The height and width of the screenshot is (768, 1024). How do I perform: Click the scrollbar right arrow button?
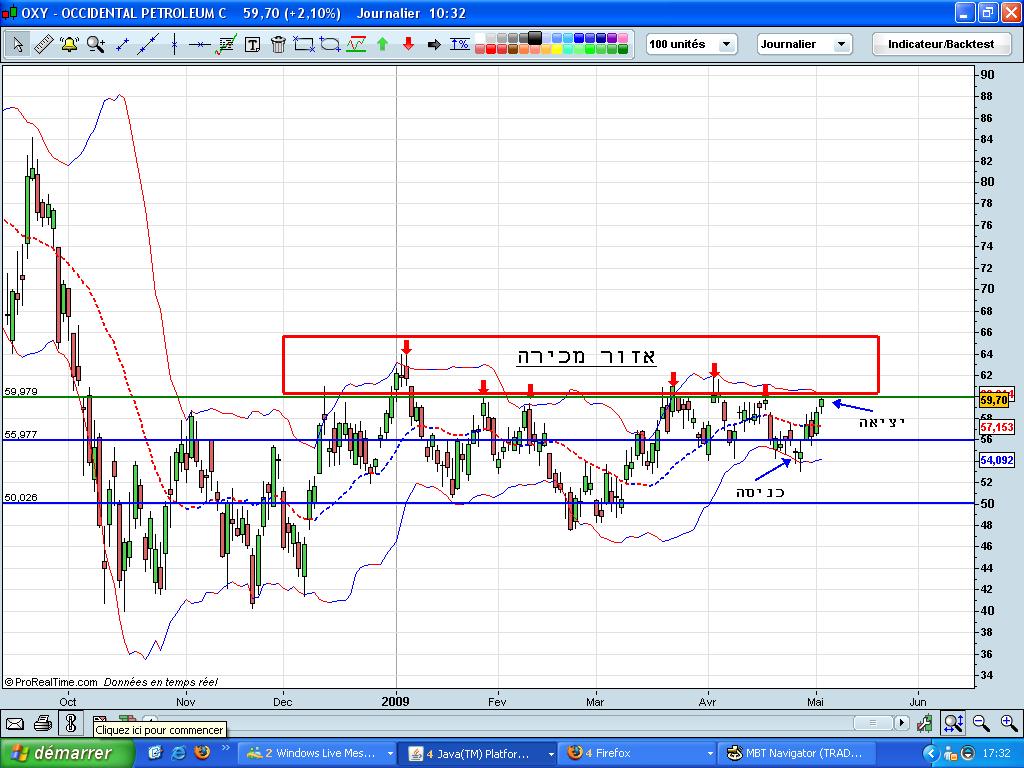pyautogui.click(x=902, y=723)
